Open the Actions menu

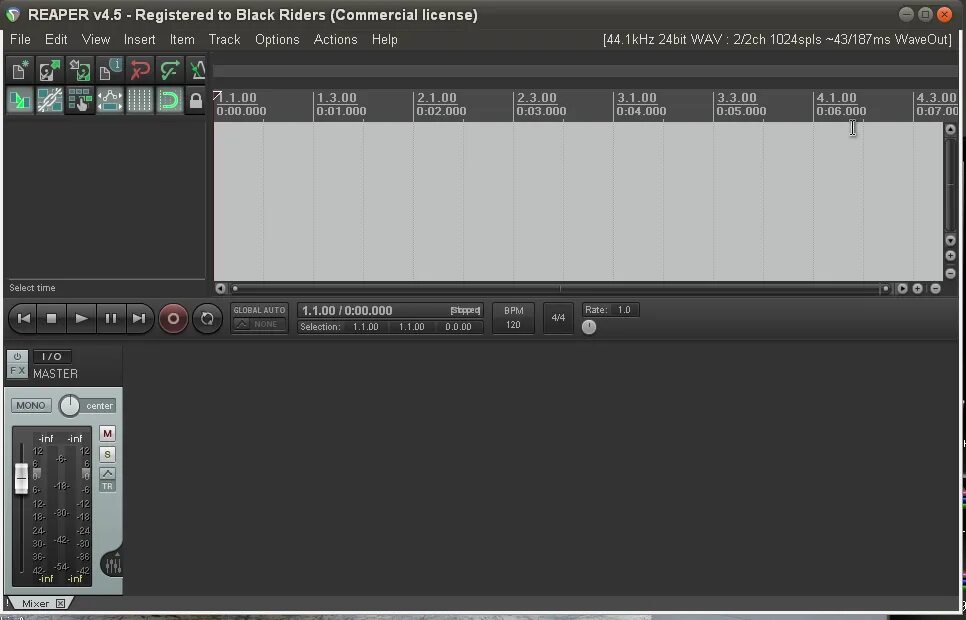[x=335, y=39]
